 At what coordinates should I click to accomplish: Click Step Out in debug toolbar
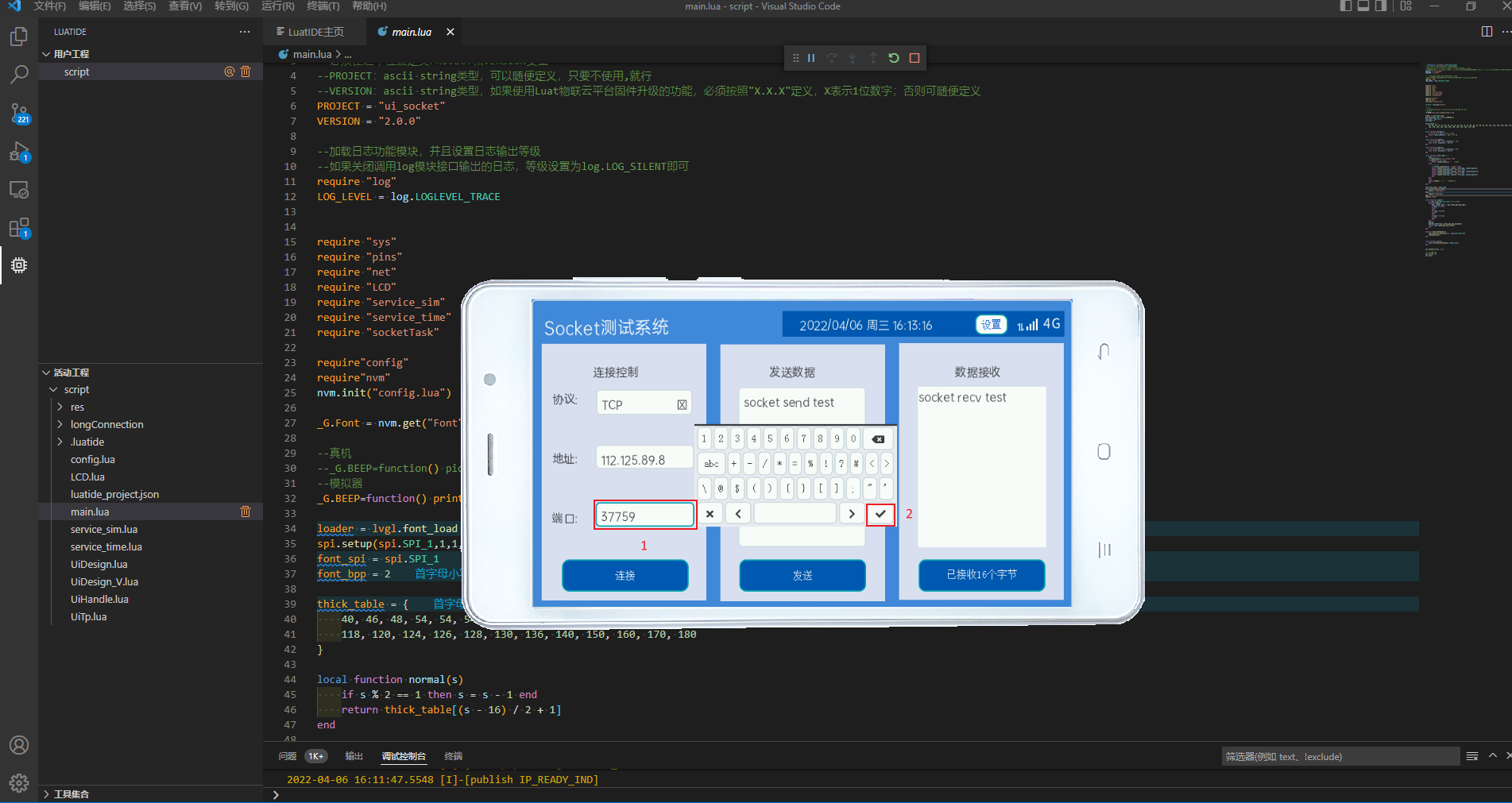click(x=873, y=58)
